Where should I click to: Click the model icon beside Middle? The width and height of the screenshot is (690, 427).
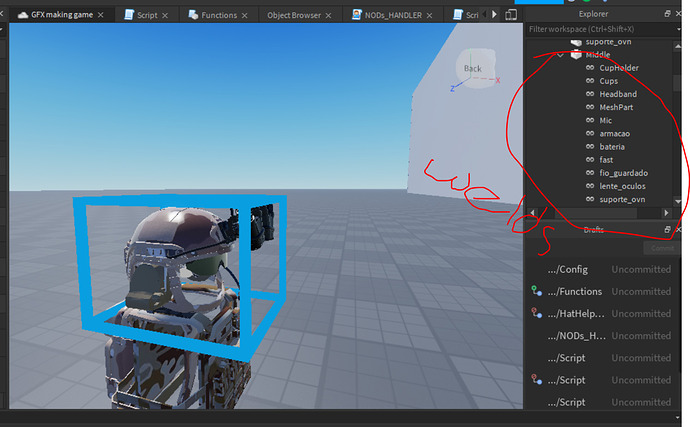point(576,55)
